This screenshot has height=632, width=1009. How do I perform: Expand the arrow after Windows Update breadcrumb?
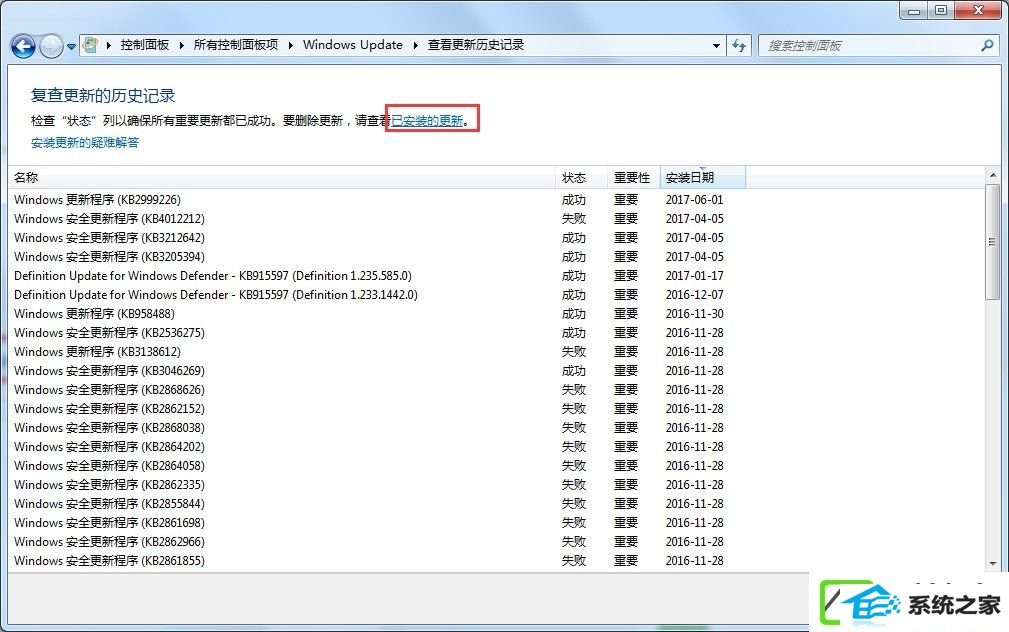point(415,45)
